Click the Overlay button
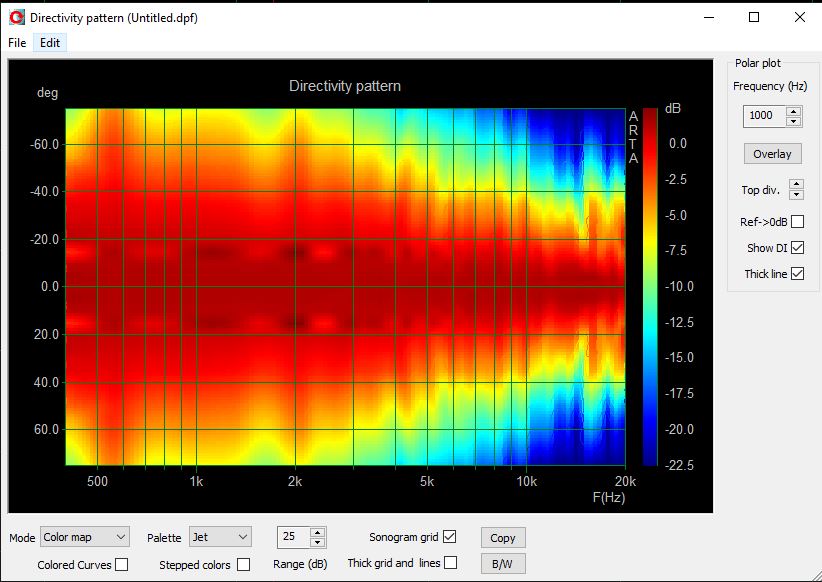Image resolution: width=822 pixels, height=582 pixels. [x=772, y=154]
